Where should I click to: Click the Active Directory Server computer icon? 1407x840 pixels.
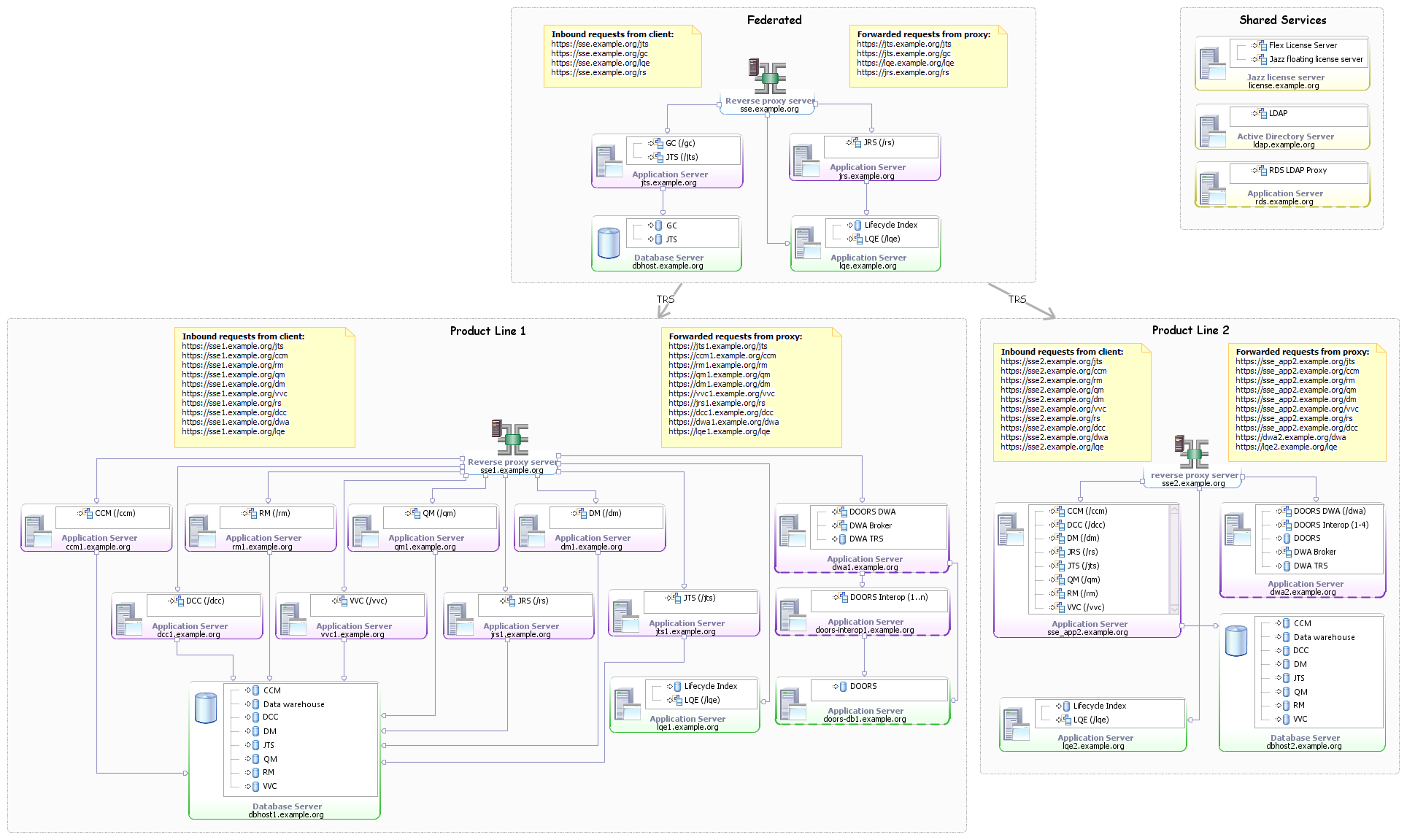[x=1212, y=131]
